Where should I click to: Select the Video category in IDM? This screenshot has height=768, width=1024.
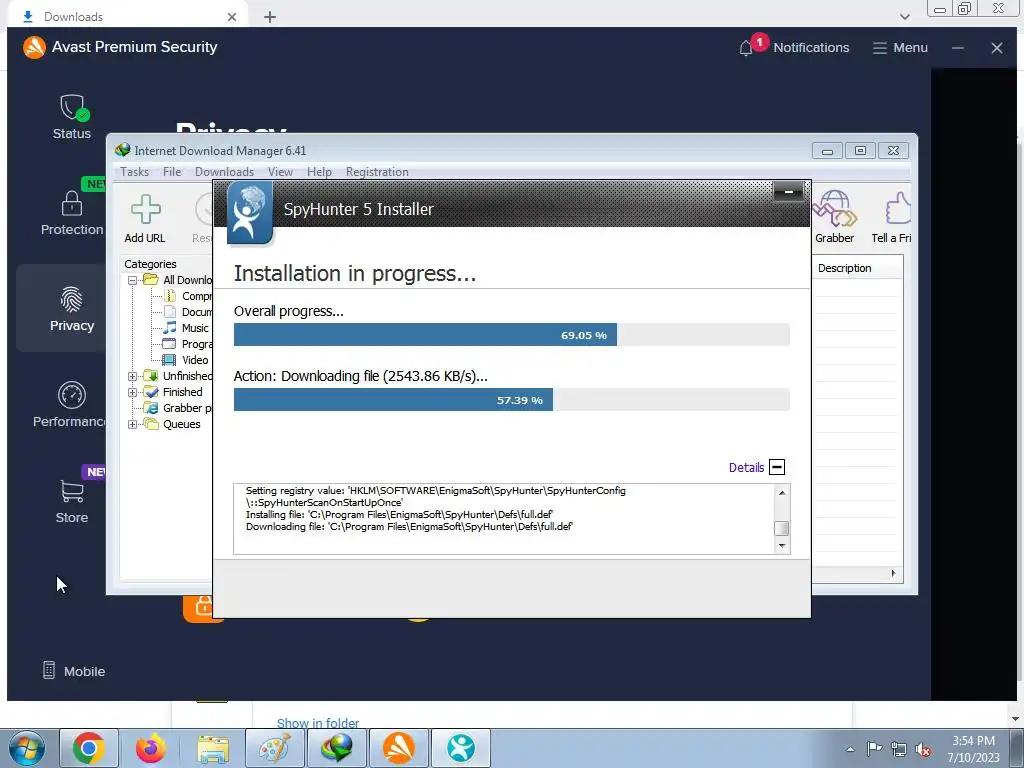[x=195, y=360]
